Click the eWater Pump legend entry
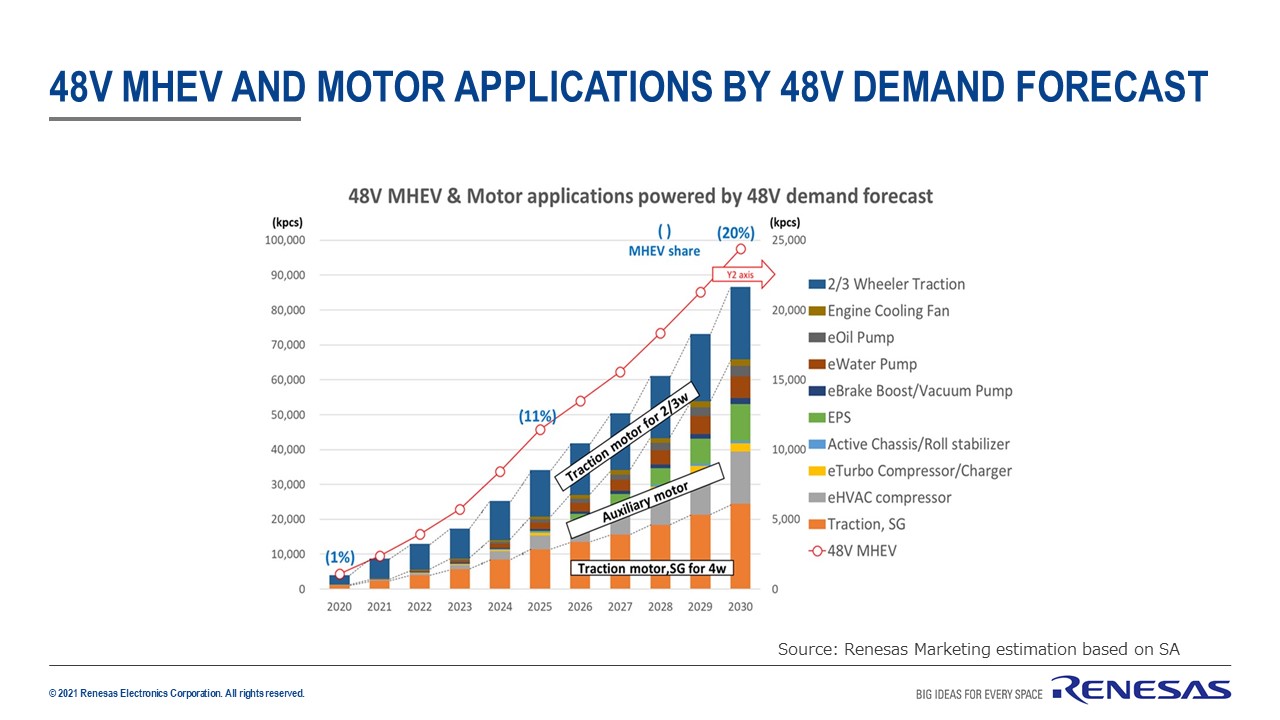1280x720 pixels. pos(872,364)
